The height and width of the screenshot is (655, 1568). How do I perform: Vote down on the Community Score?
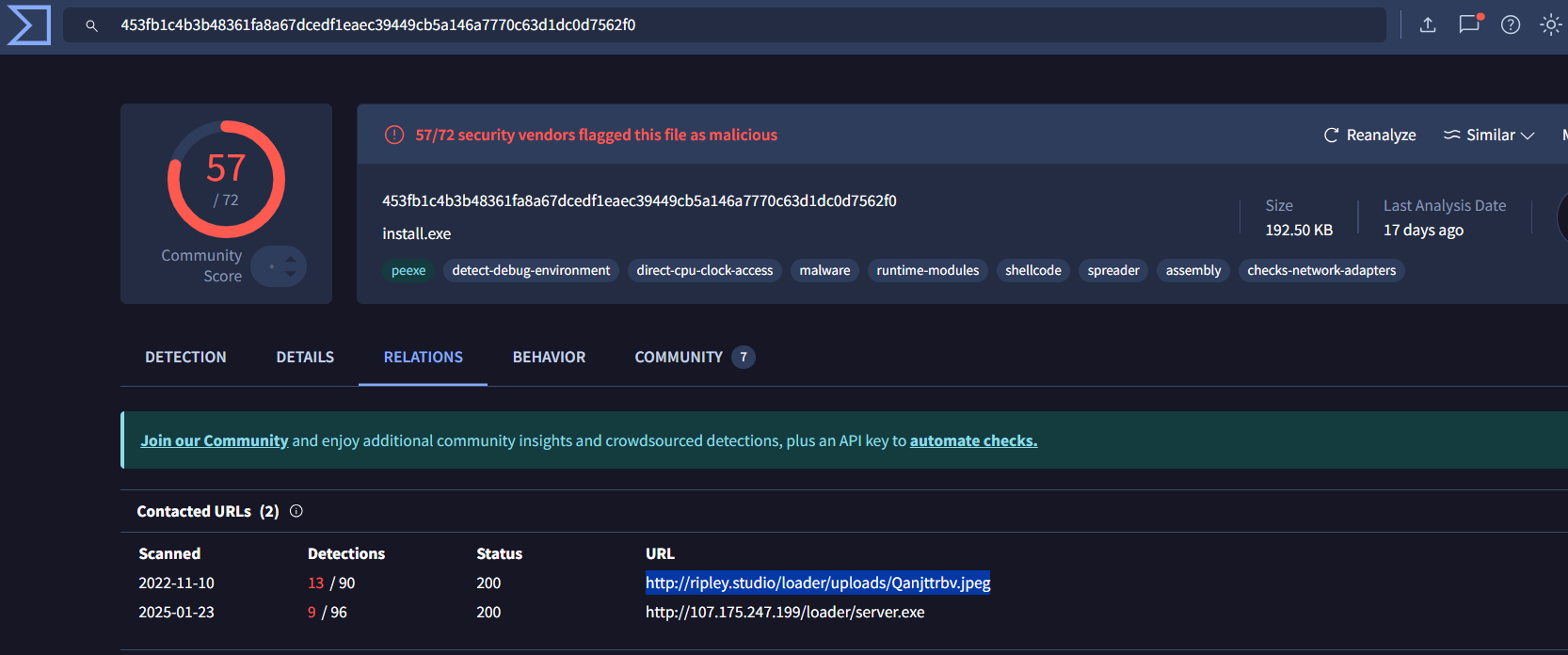pyautogui.click(x=291, y=274)
